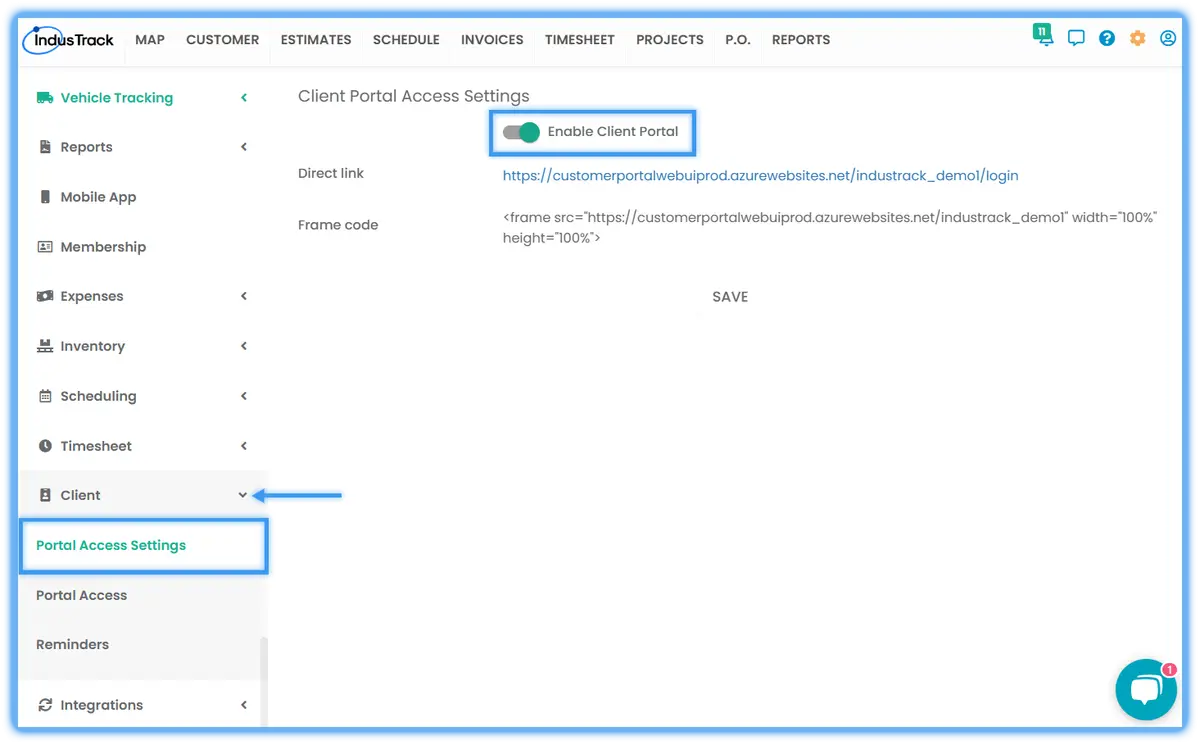
Task: Open the TIMESHEET top menu
Action: (580, 40)
